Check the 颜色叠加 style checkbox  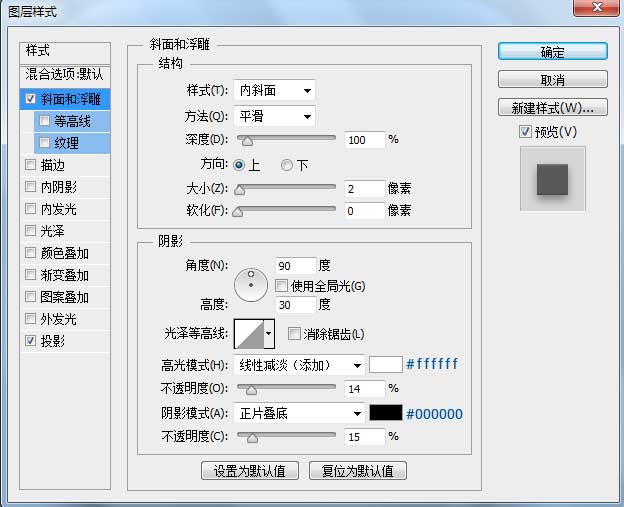point(31,252)
